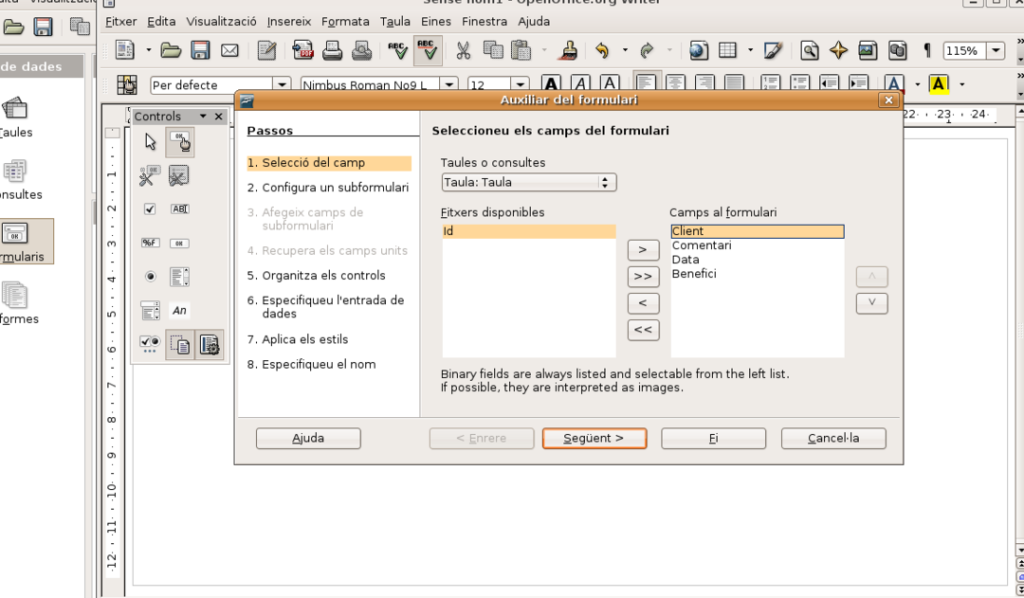This screenshot has height=598, width=1024.
Task: Toggle Design Mode in Controls toolbox
Action: pos(180,143)
